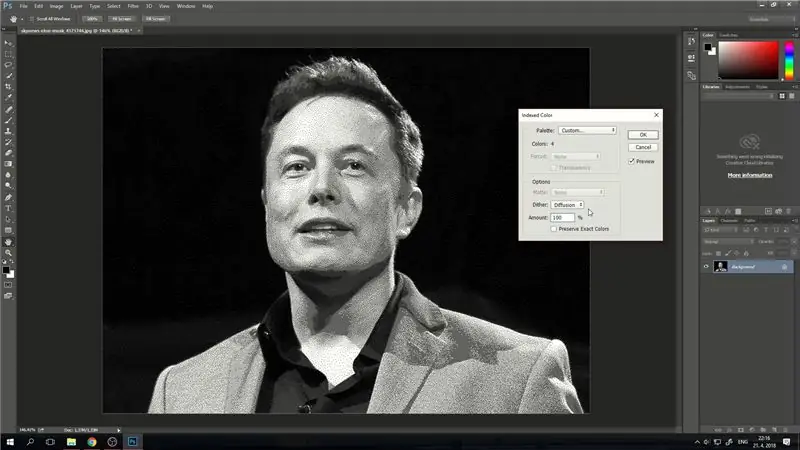
Task: Select the Zoom tool in the toolbar
Action: click(x=8, y=253)
